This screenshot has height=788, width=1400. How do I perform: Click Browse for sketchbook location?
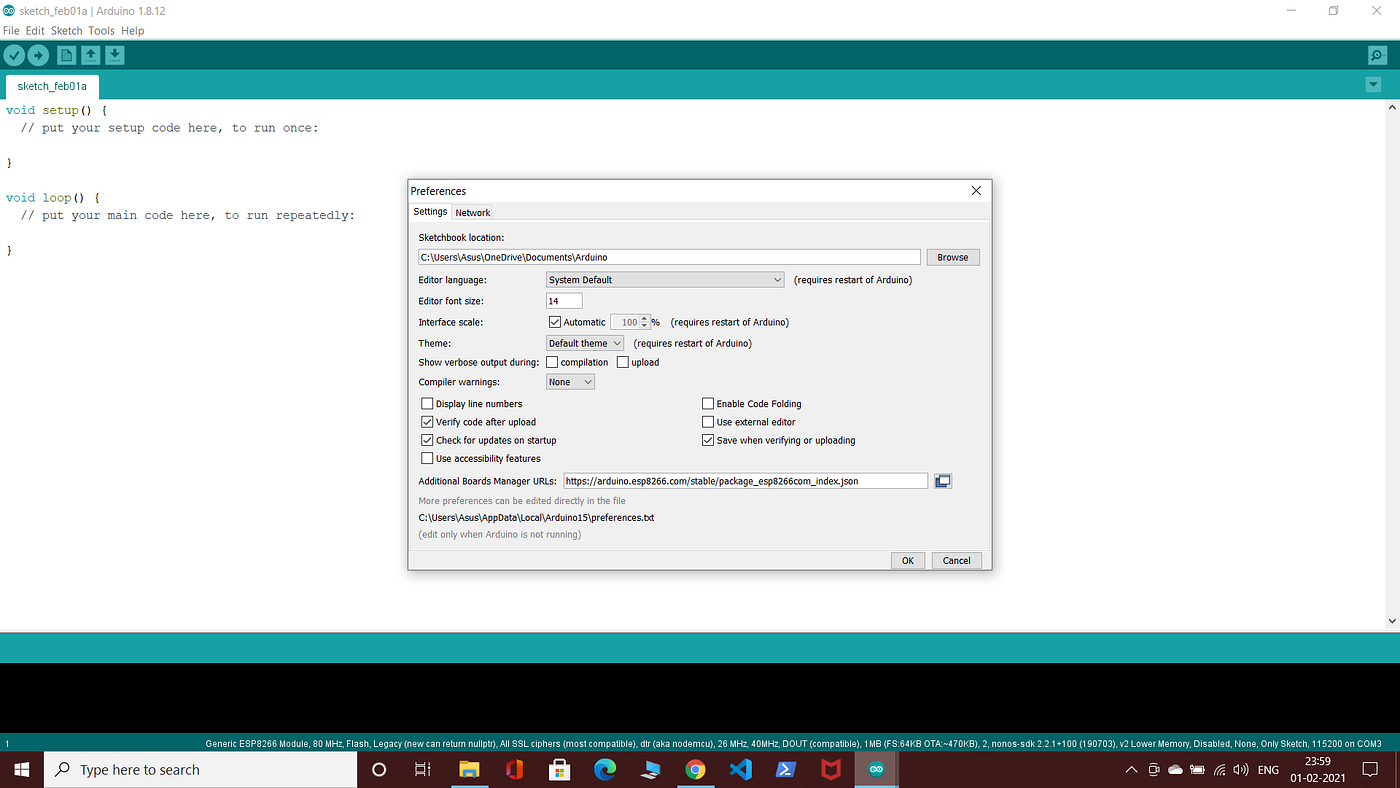(x=953, y=257)
